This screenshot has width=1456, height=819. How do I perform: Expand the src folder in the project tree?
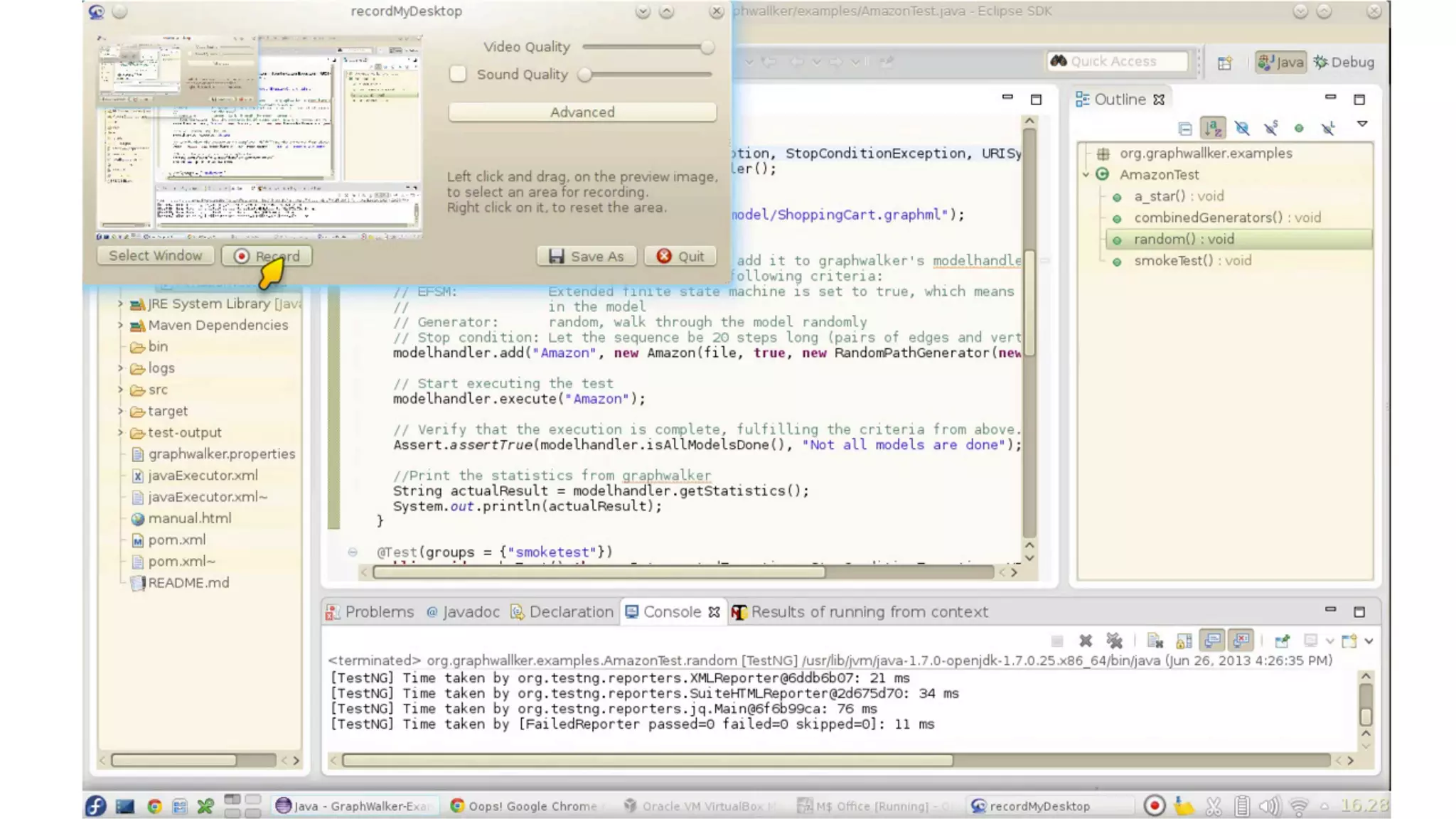[120, 390]
